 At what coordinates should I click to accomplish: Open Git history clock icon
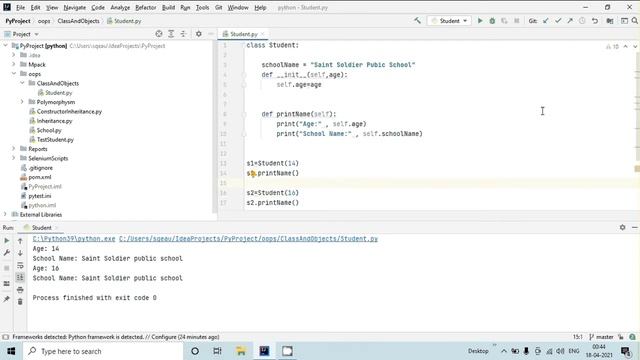tap(582, 21)
